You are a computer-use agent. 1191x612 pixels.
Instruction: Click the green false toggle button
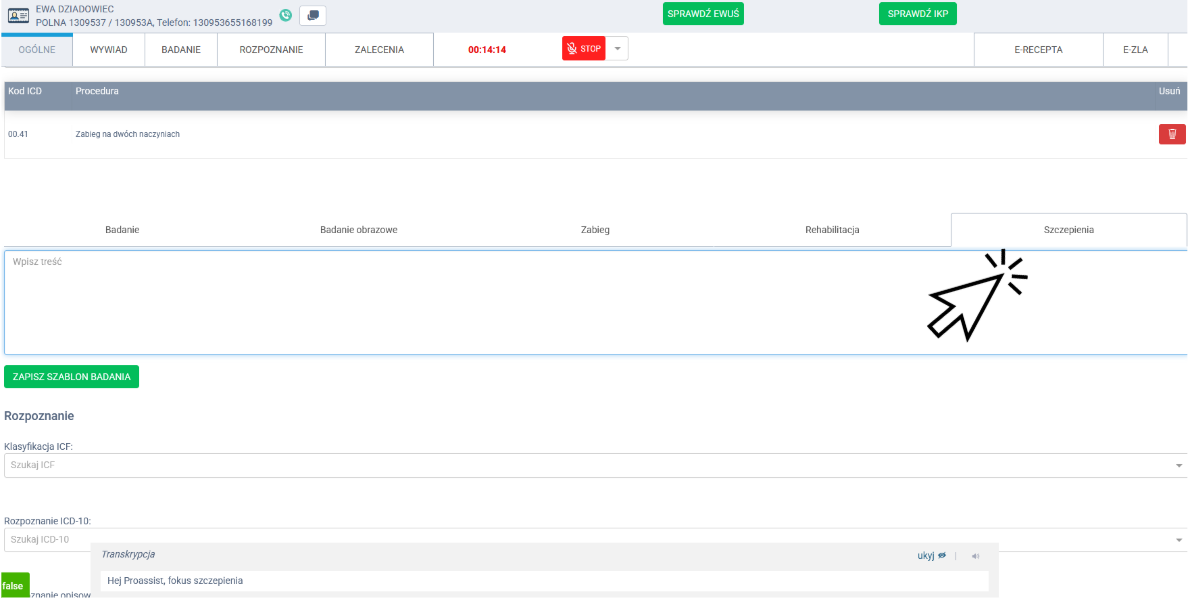(14, 585)
